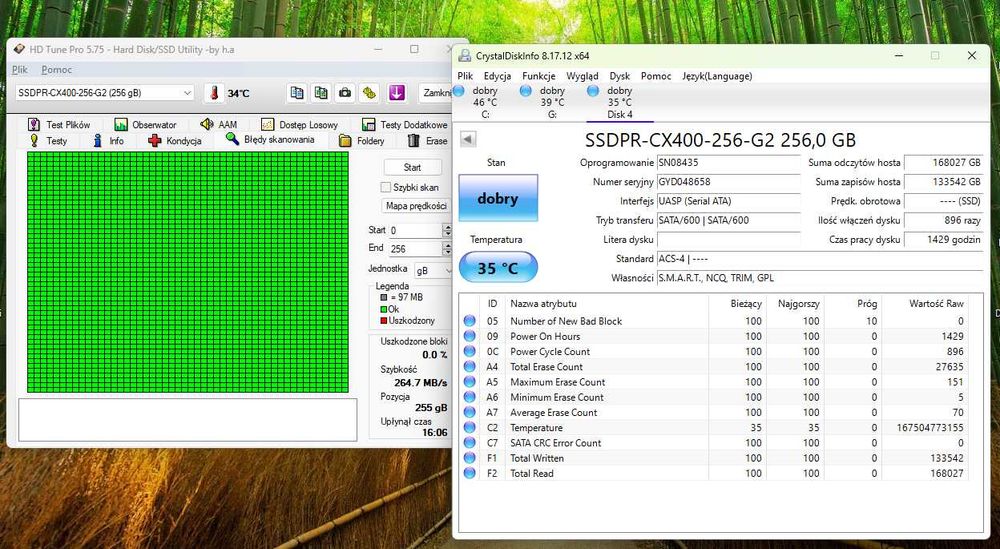
Task: Click status orb for Number of New Bad Block
Action: tap(470, 321)
